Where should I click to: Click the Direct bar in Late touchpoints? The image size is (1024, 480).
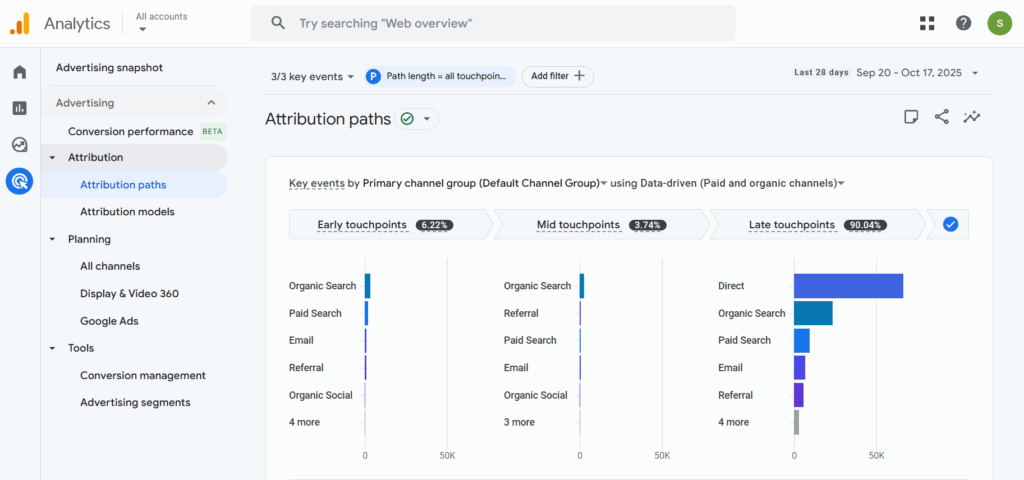[848, 286]
